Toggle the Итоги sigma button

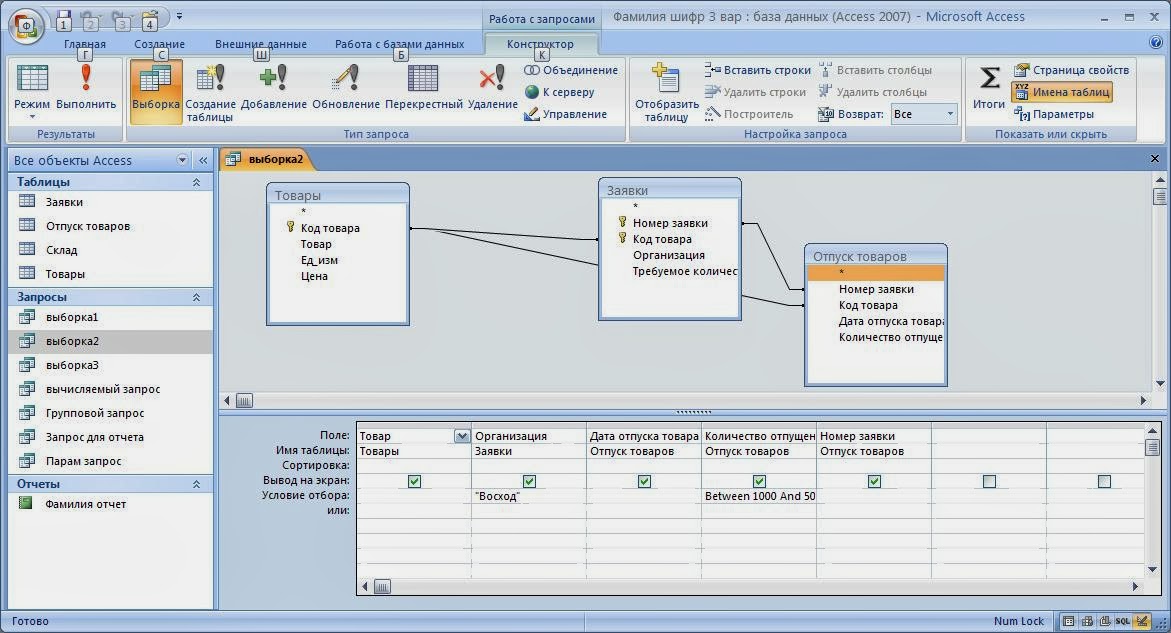989,87
